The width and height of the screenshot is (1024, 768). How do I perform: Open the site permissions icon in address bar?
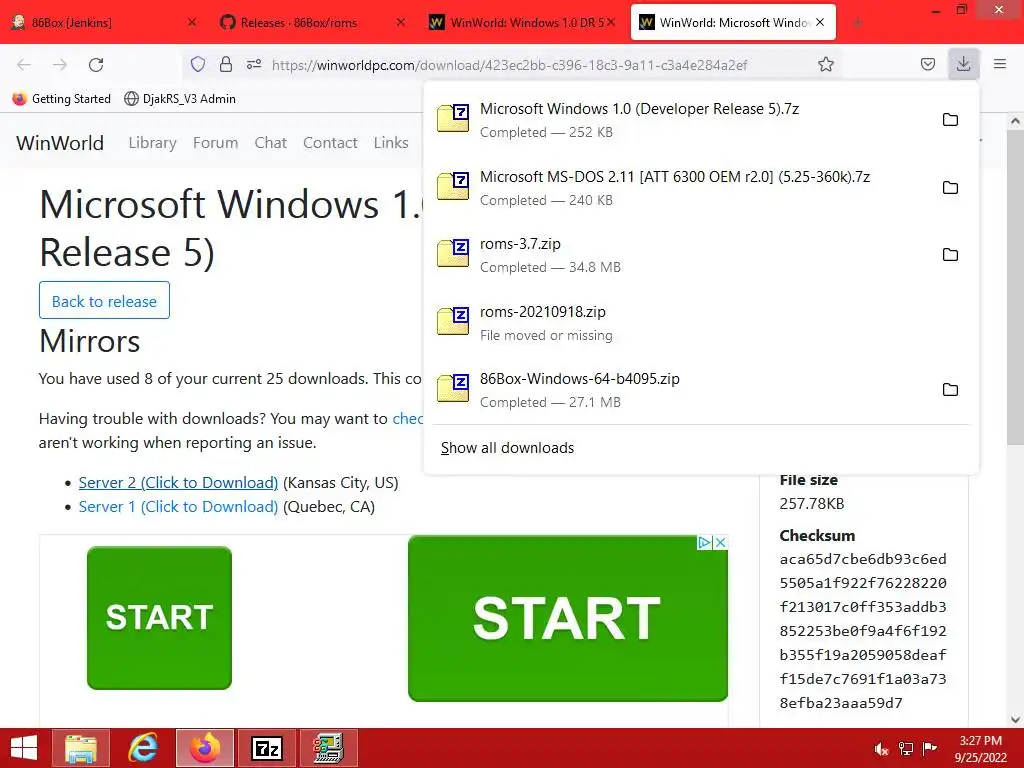click(254, 64)
